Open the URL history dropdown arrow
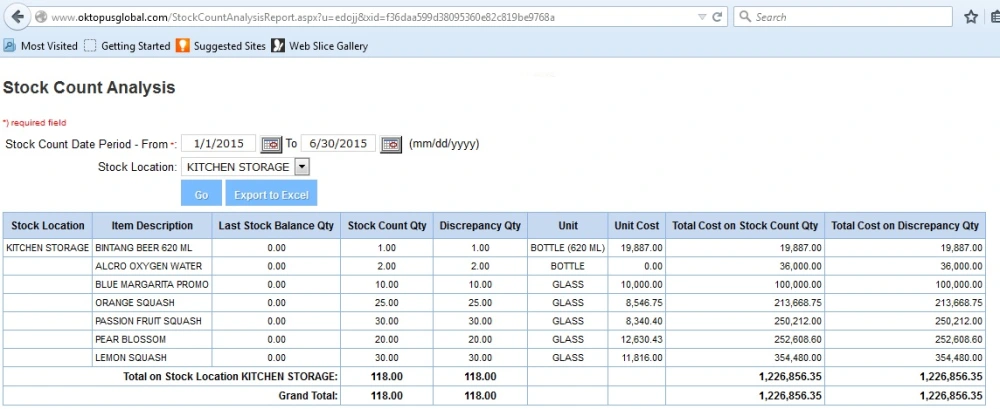Image resolution: width=1000 pixels, height=409 pixels. click(x=701, y=17)
